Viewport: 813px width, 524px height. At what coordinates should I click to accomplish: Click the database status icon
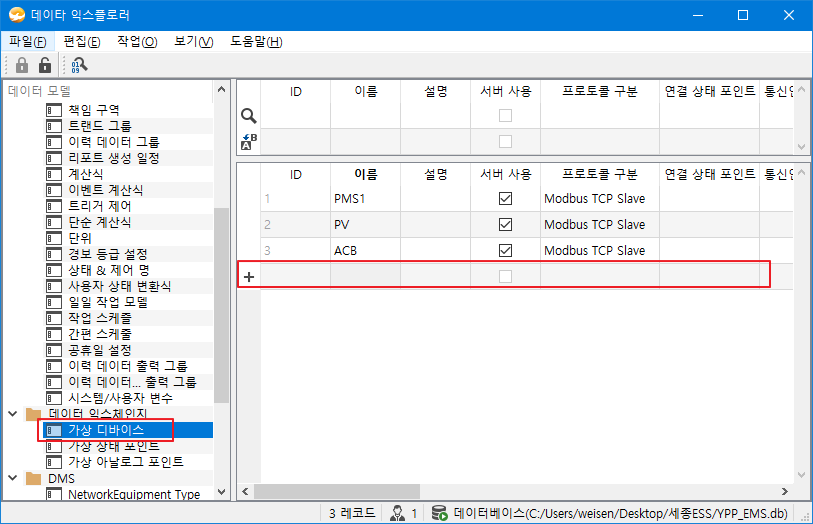pyautogui.click(x=440, y=514)
